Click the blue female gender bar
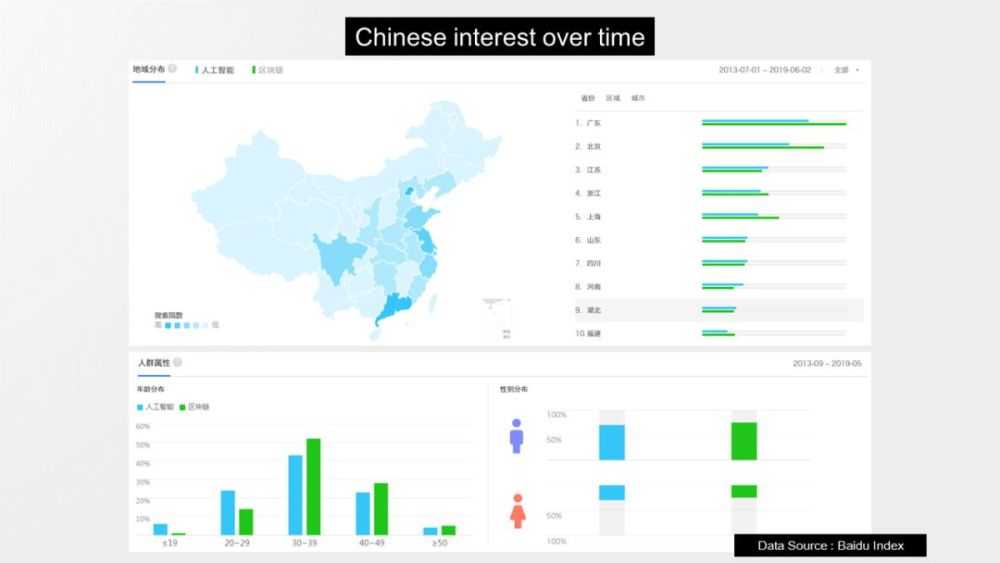Viewport: 1000px width, 563px height. click(x=612, y=492)
